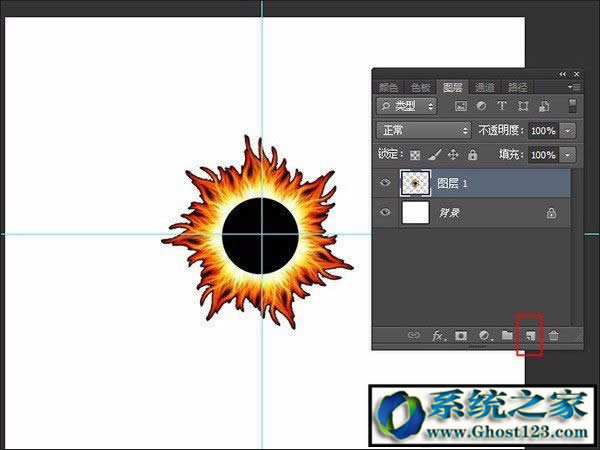The image size is (600, 450).
Task: Switch to the 通道 tab
Action: tap(485, 87)
